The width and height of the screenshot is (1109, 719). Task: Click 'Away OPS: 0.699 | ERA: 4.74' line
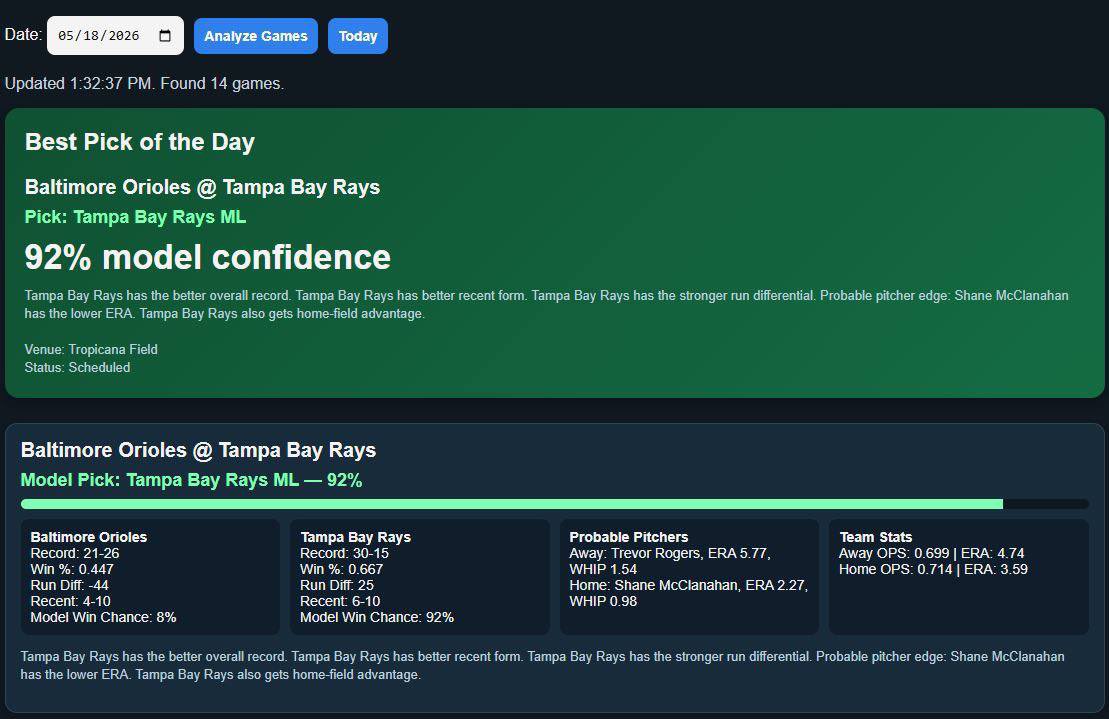click(x=931, y=554)
